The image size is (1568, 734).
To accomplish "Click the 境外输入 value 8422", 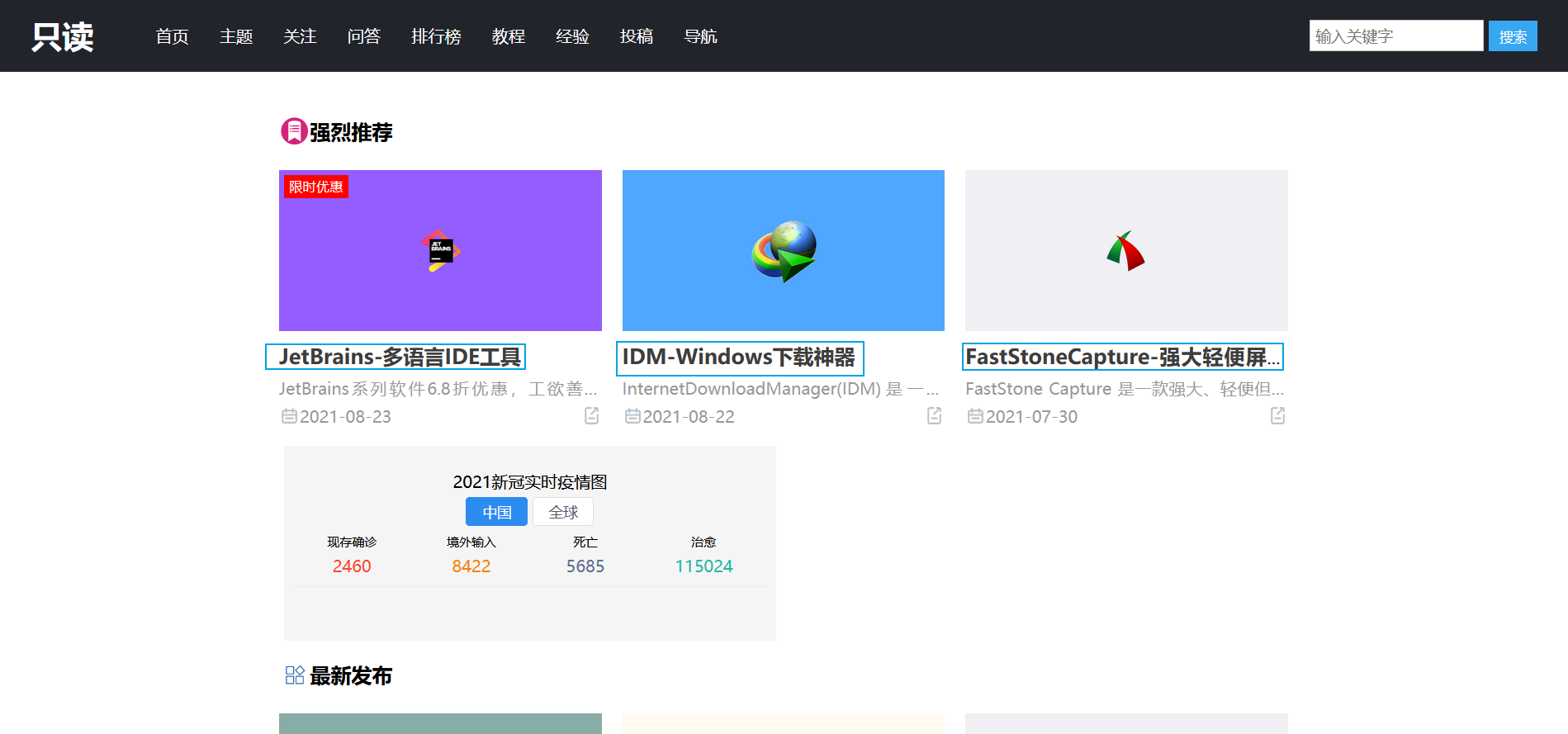I will click(x=471, y=566).
